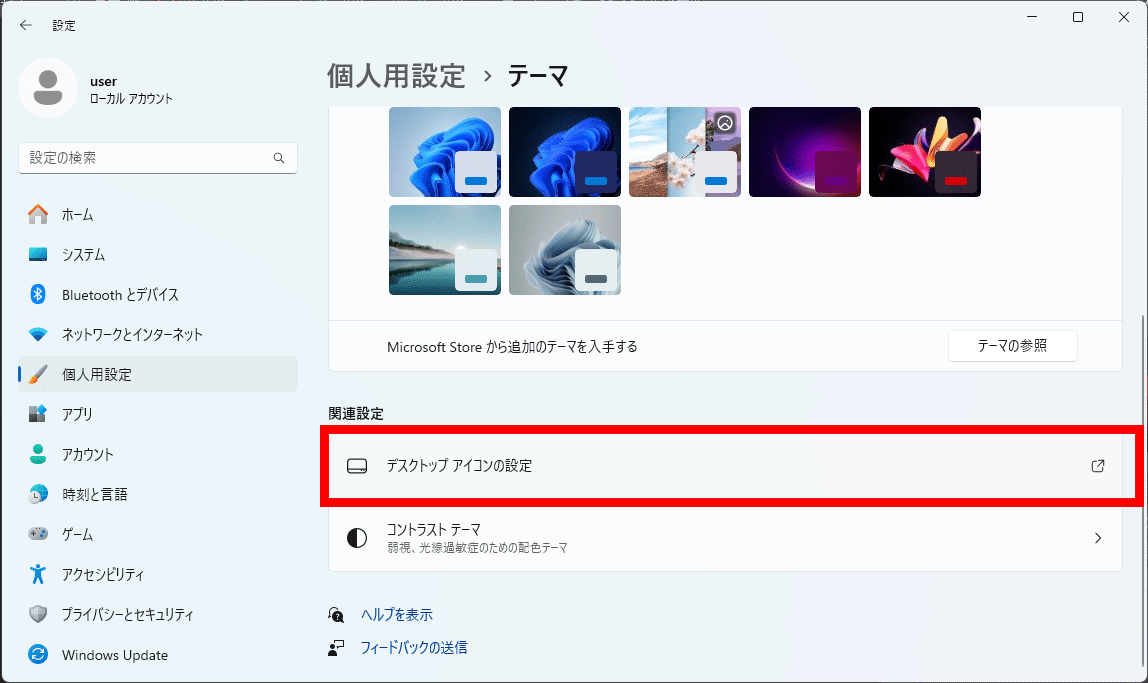Viewport: 1148px width, 683px height.
Task: Go to Bluetooth とデバイス
Action: [x=157, y=294]
